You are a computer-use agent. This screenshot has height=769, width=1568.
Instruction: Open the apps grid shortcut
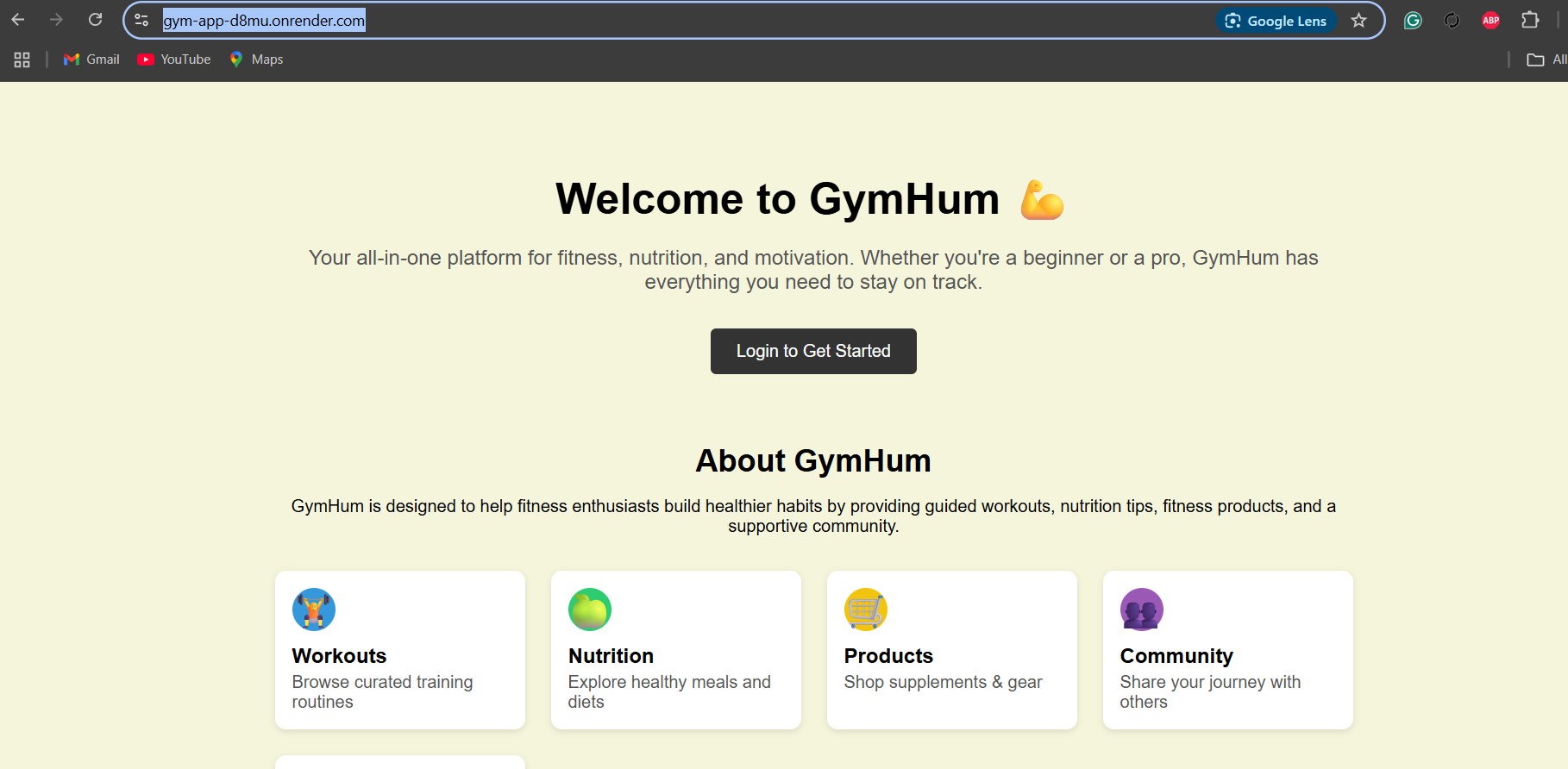tap(22, 59)
